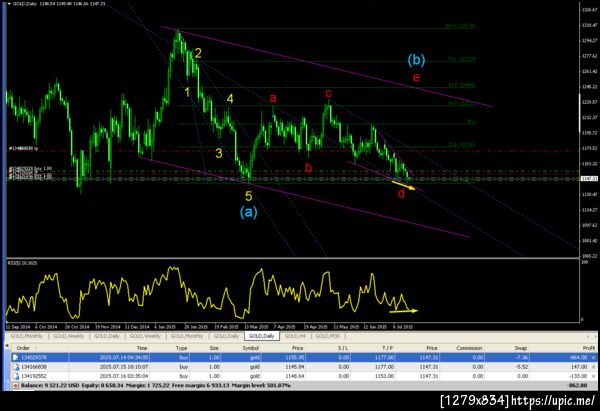Click the order icon for 134166838

point(15,367)
